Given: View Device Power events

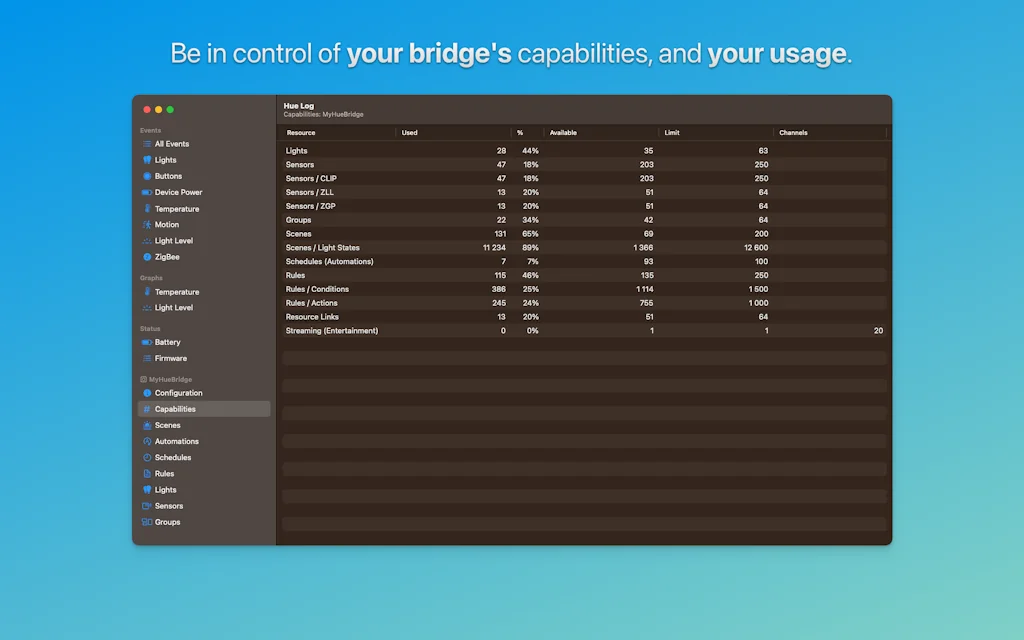Looking at the screenshot, I should (x=175, y=192).
